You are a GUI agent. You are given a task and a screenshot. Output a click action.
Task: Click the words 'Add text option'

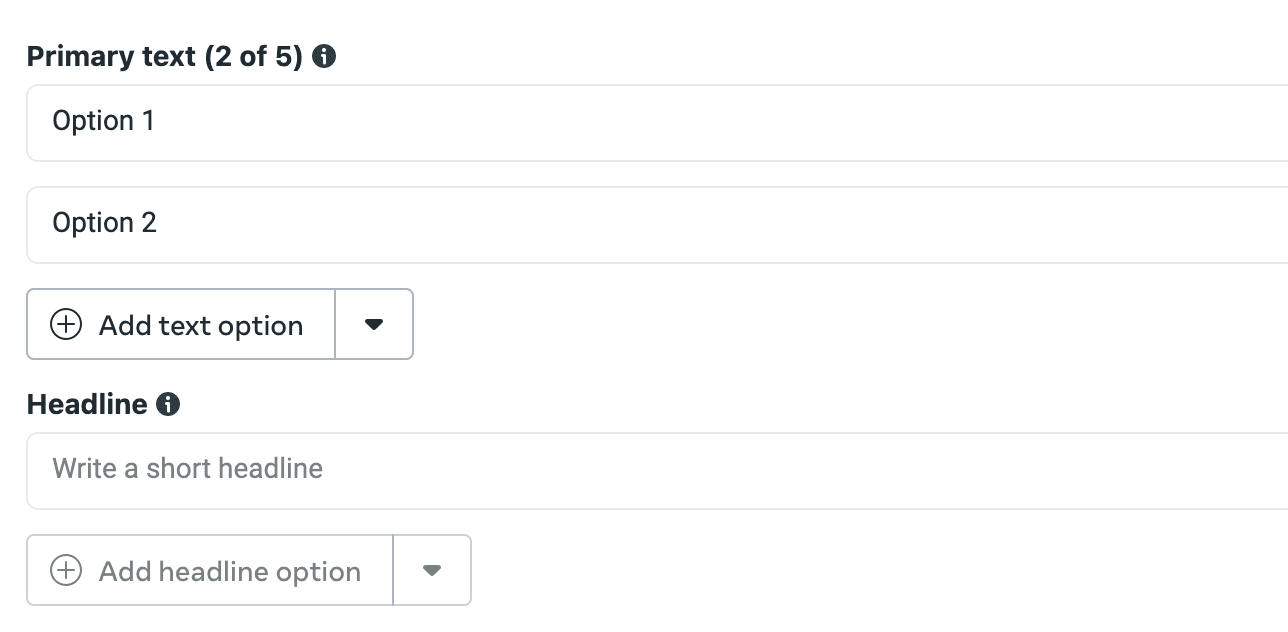point(201,326)
